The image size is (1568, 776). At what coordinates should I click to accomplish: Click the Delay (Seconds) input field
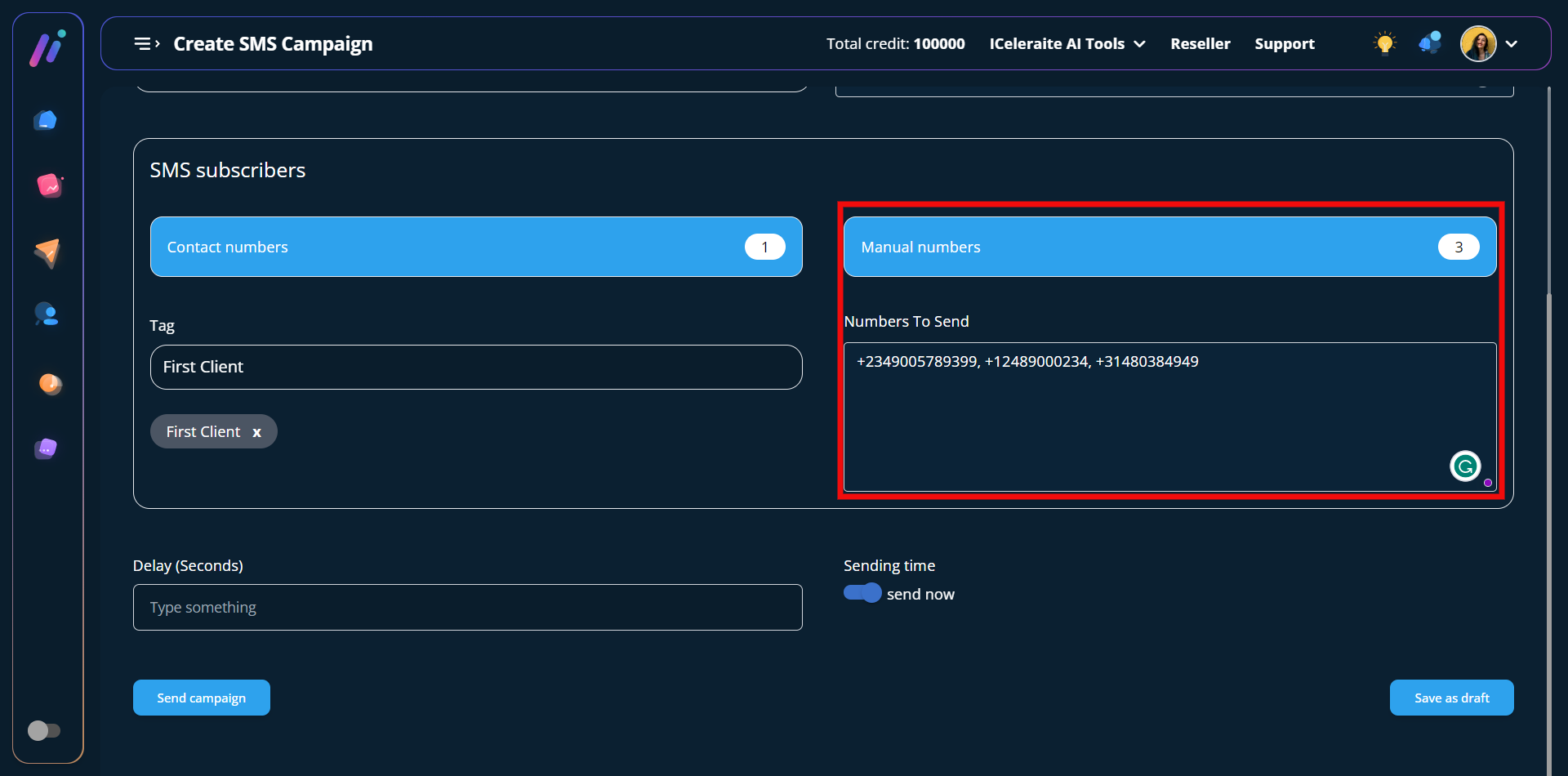click(467, 608)
